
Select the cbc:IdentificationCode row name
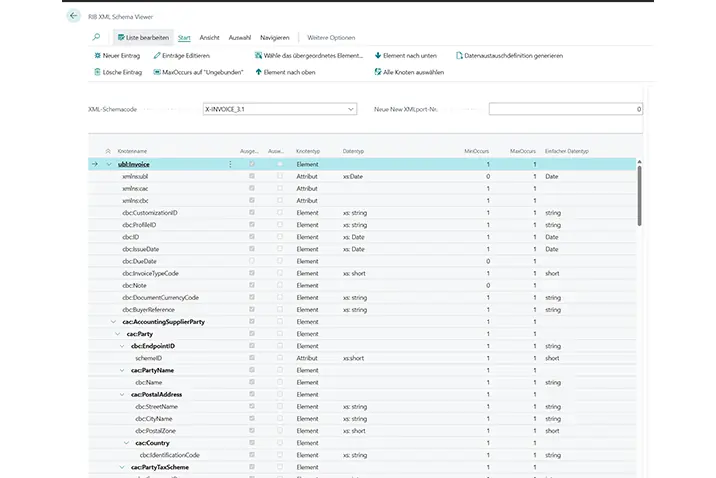(169, 455)
